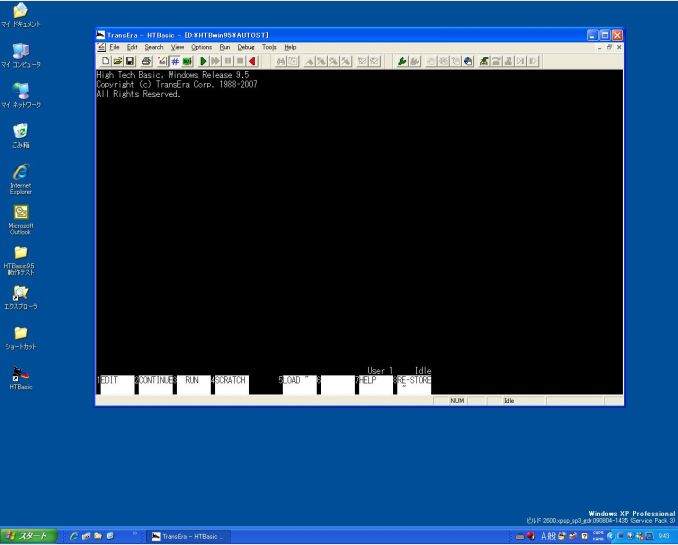
Task: Select the Internet Explorer desktop icon
Action: [x=20, y=179]
